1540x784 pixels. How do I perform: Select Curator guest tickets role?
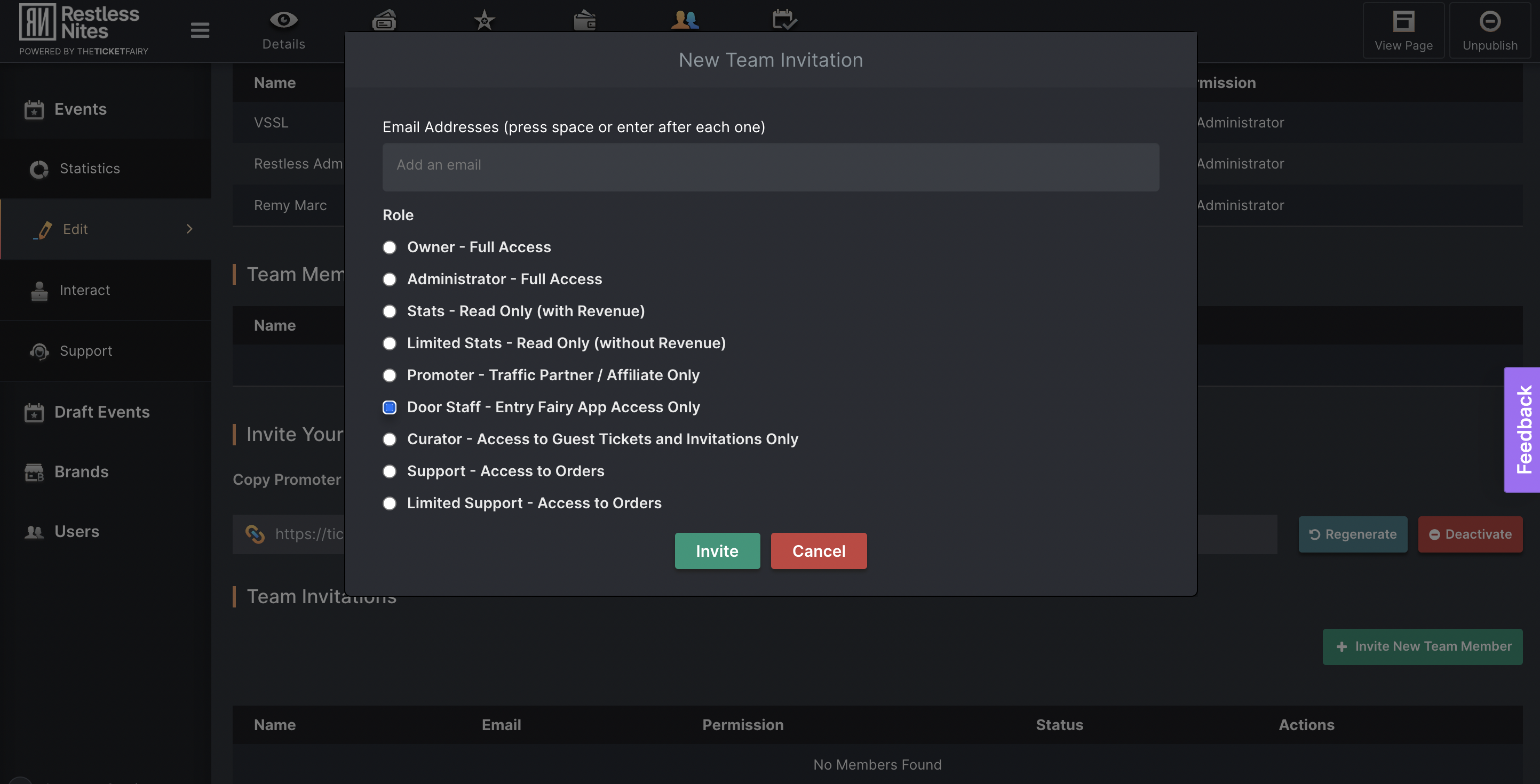coord(389,439)
